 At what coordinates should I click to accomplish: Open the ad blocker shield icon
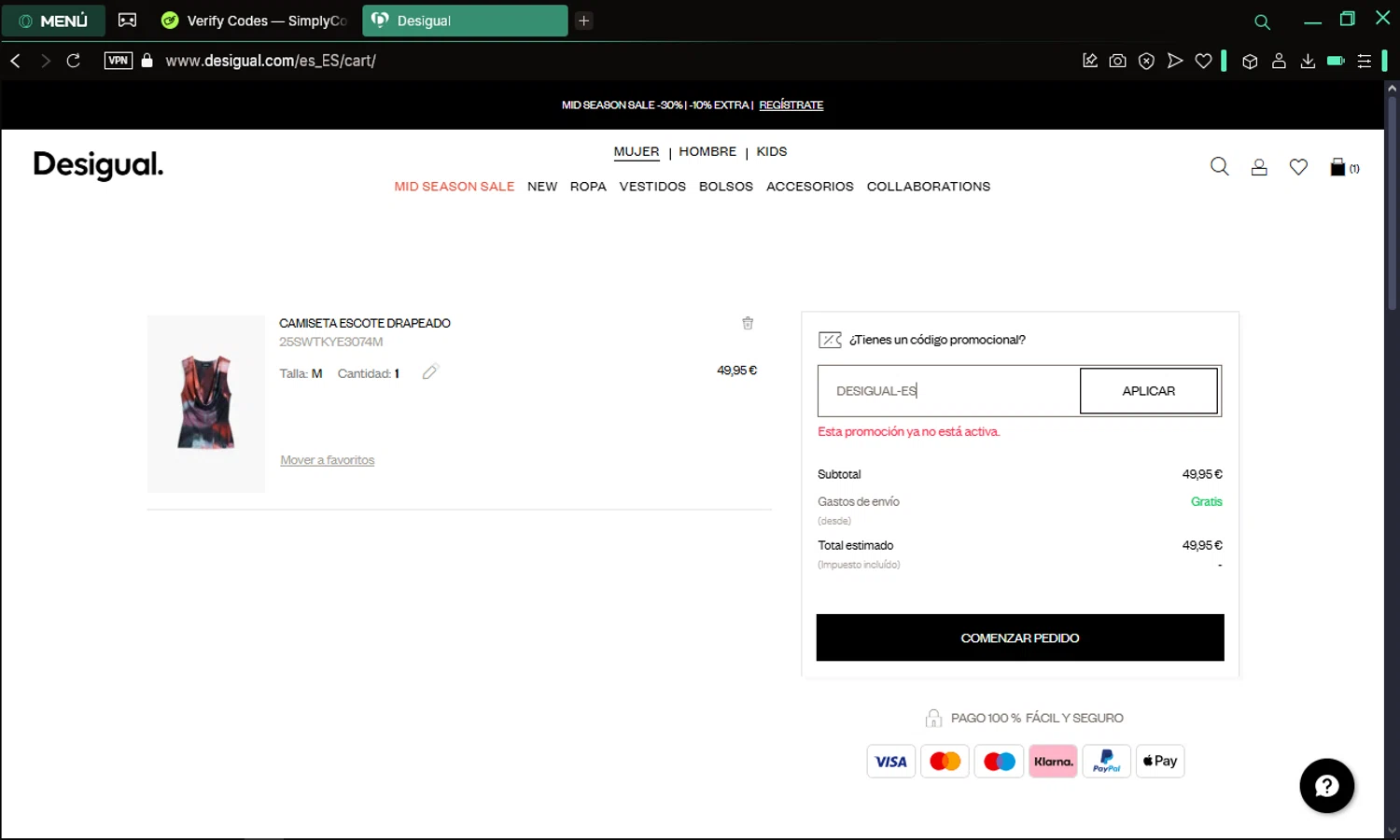tap(1146, 61)
